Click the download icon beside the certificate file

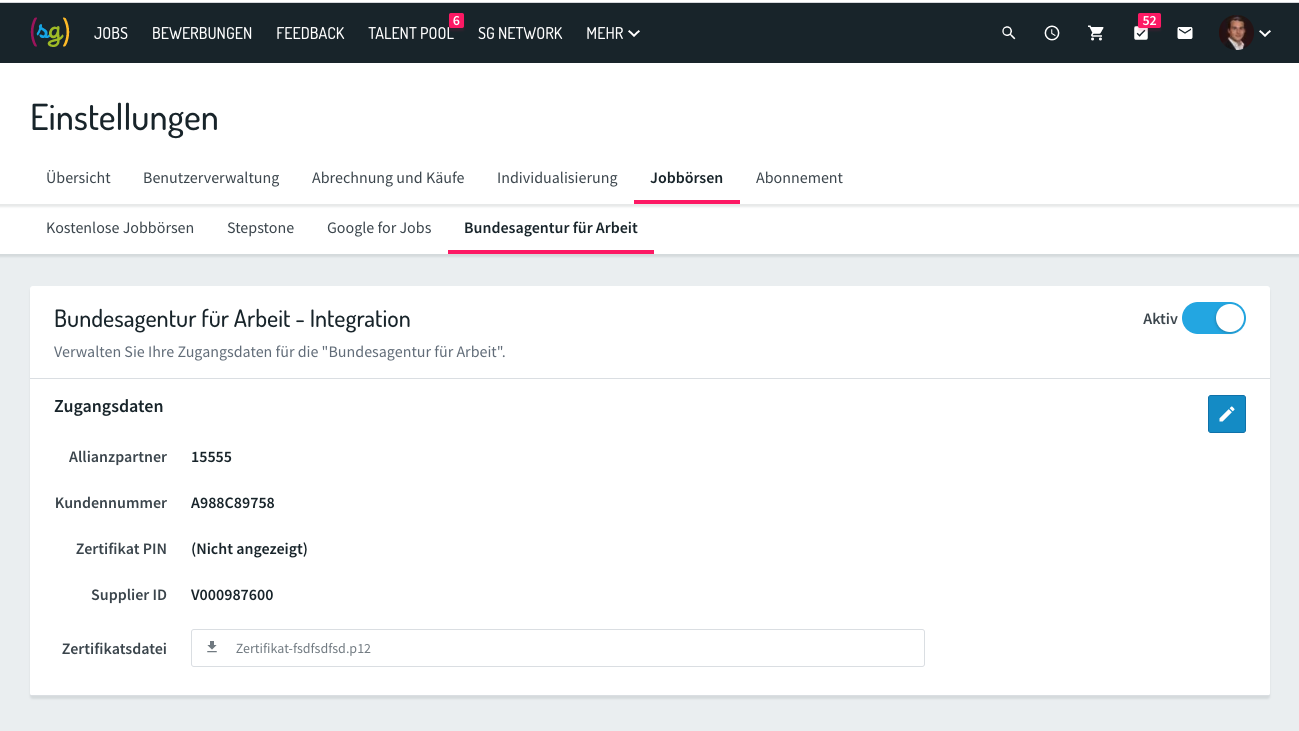pyautogui.click(x=212, y=647)
